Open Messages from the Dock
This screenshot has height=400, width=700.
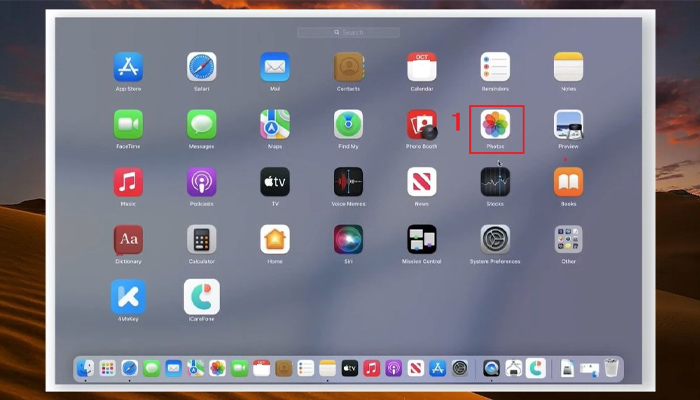[151, 368]
